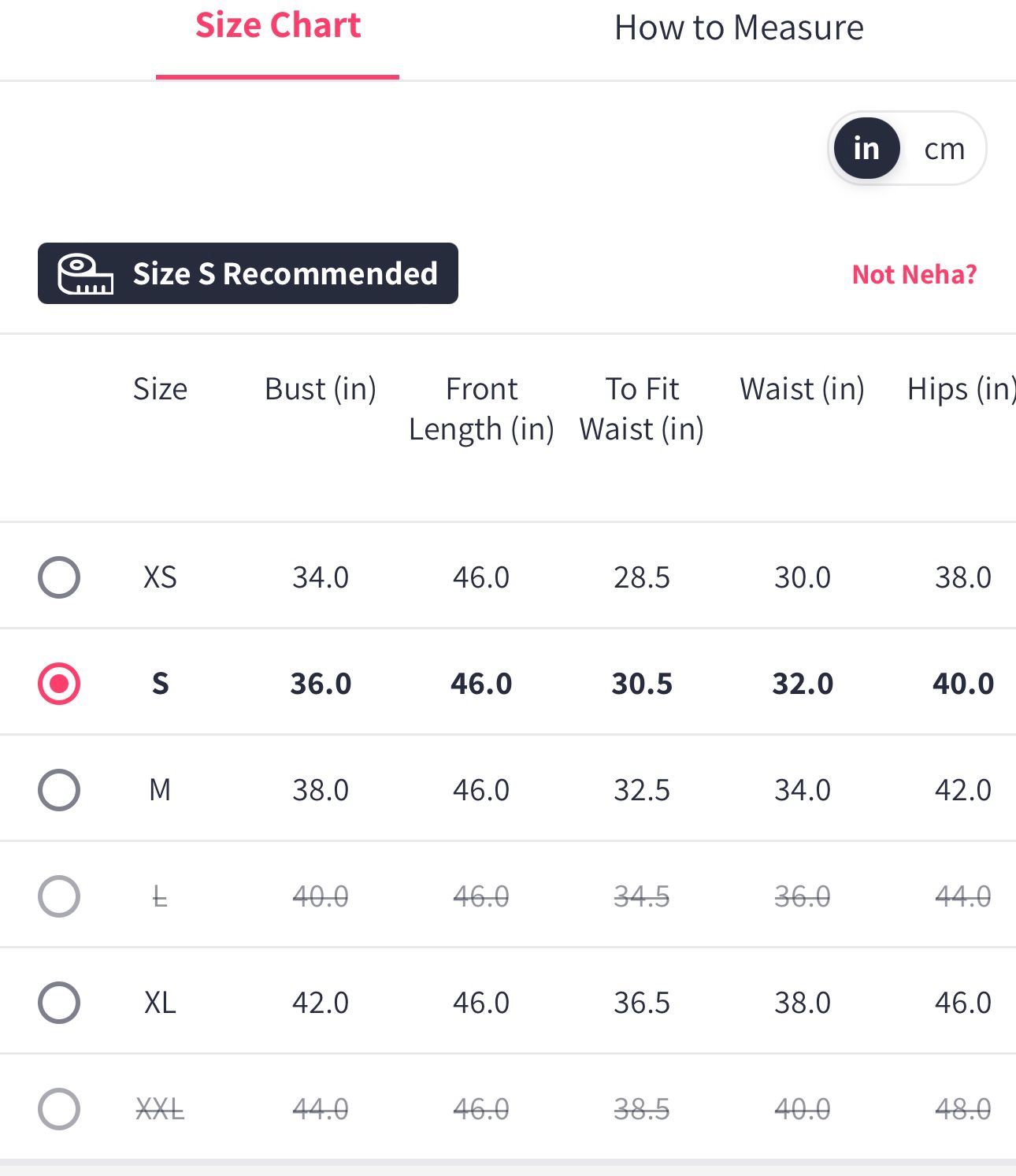Click the Front Length (in) column header

(x=481, y=409)
